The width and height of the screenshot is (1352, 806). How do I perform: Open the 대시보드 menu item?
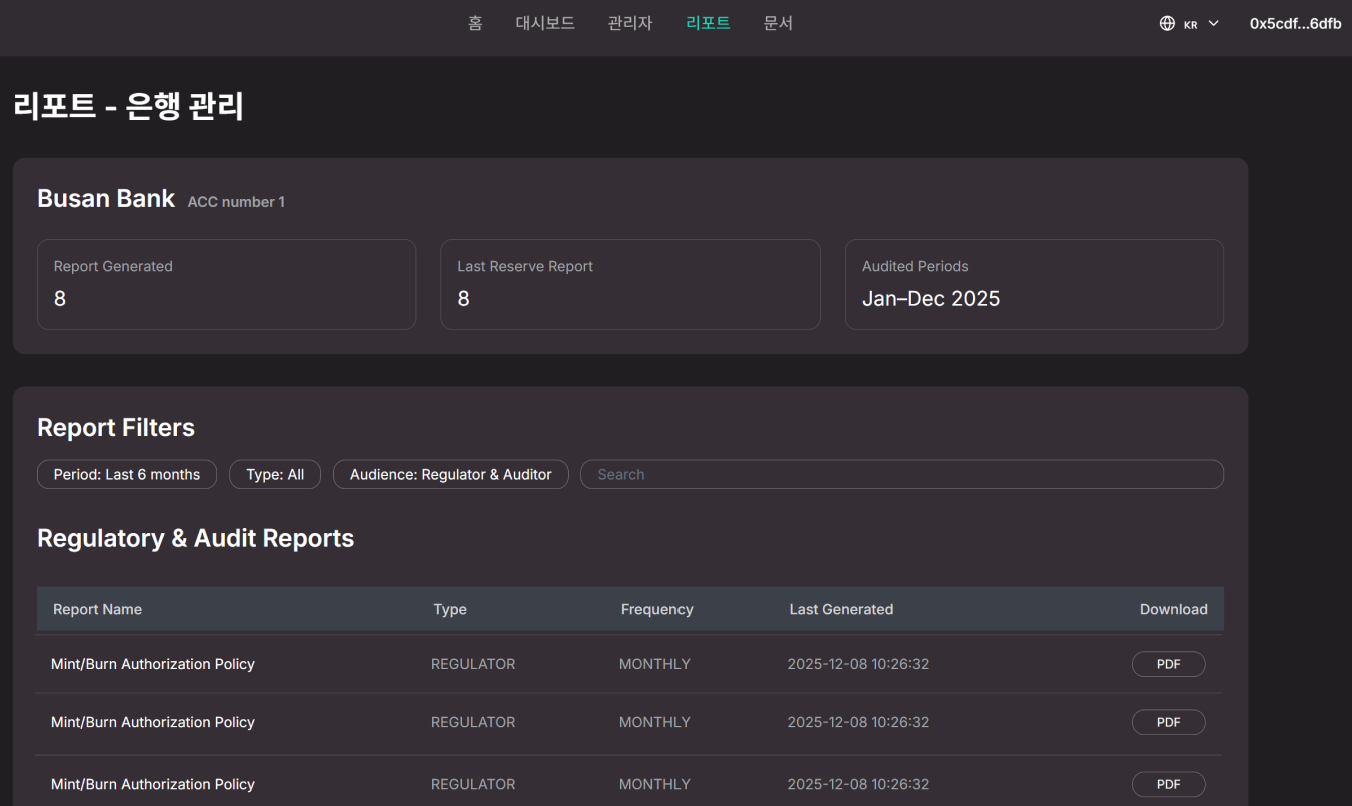pos(545,23)
